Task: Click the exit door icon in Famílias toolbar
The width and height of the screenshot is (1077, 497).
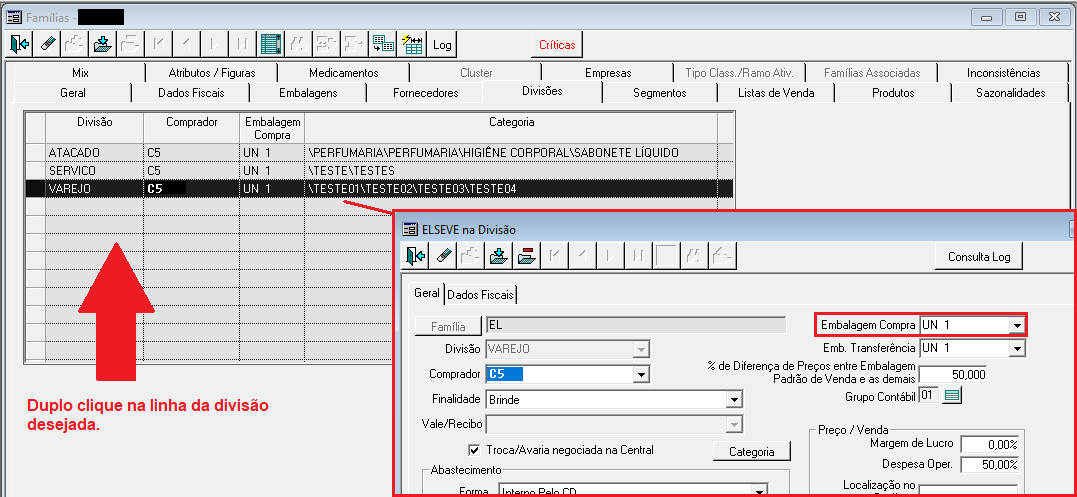Action: [20, 45]
